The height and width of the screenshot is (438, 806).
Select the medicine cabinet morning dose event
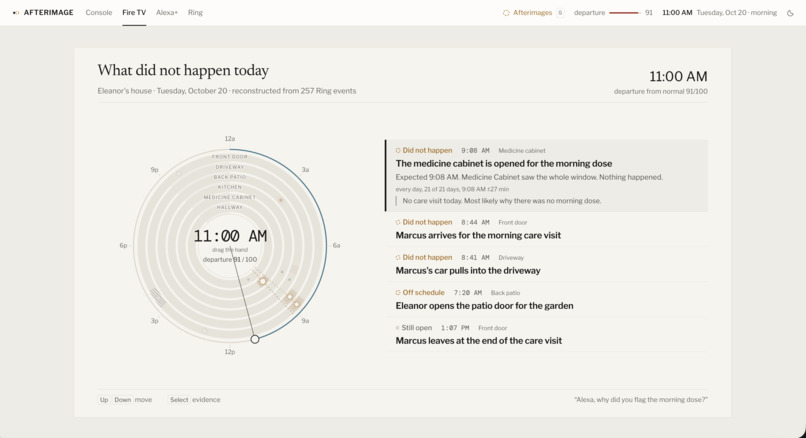pos(546,176)
